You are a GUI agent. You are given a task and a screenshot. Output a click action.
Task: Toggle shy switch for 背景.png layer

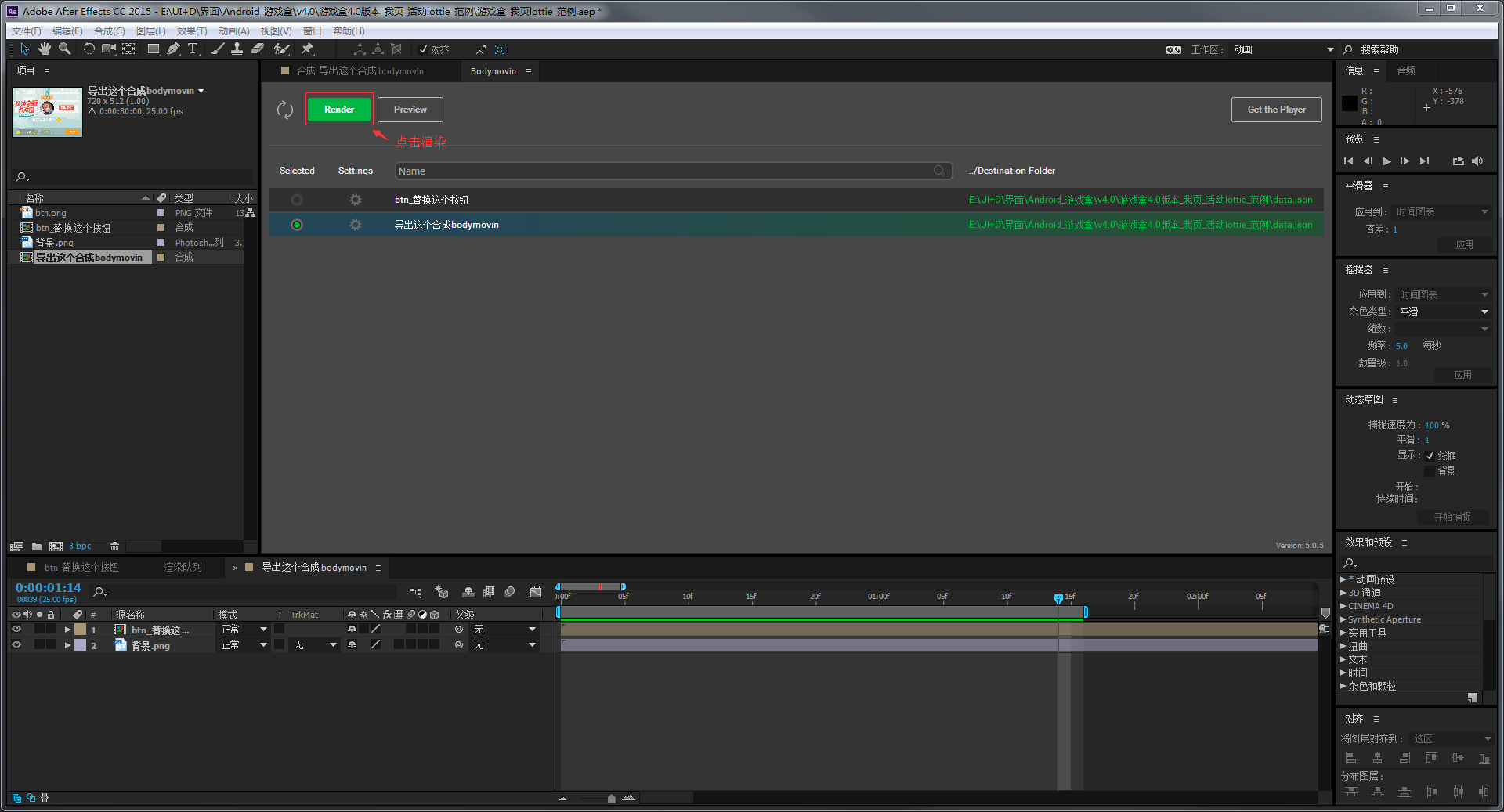[352, 645]
